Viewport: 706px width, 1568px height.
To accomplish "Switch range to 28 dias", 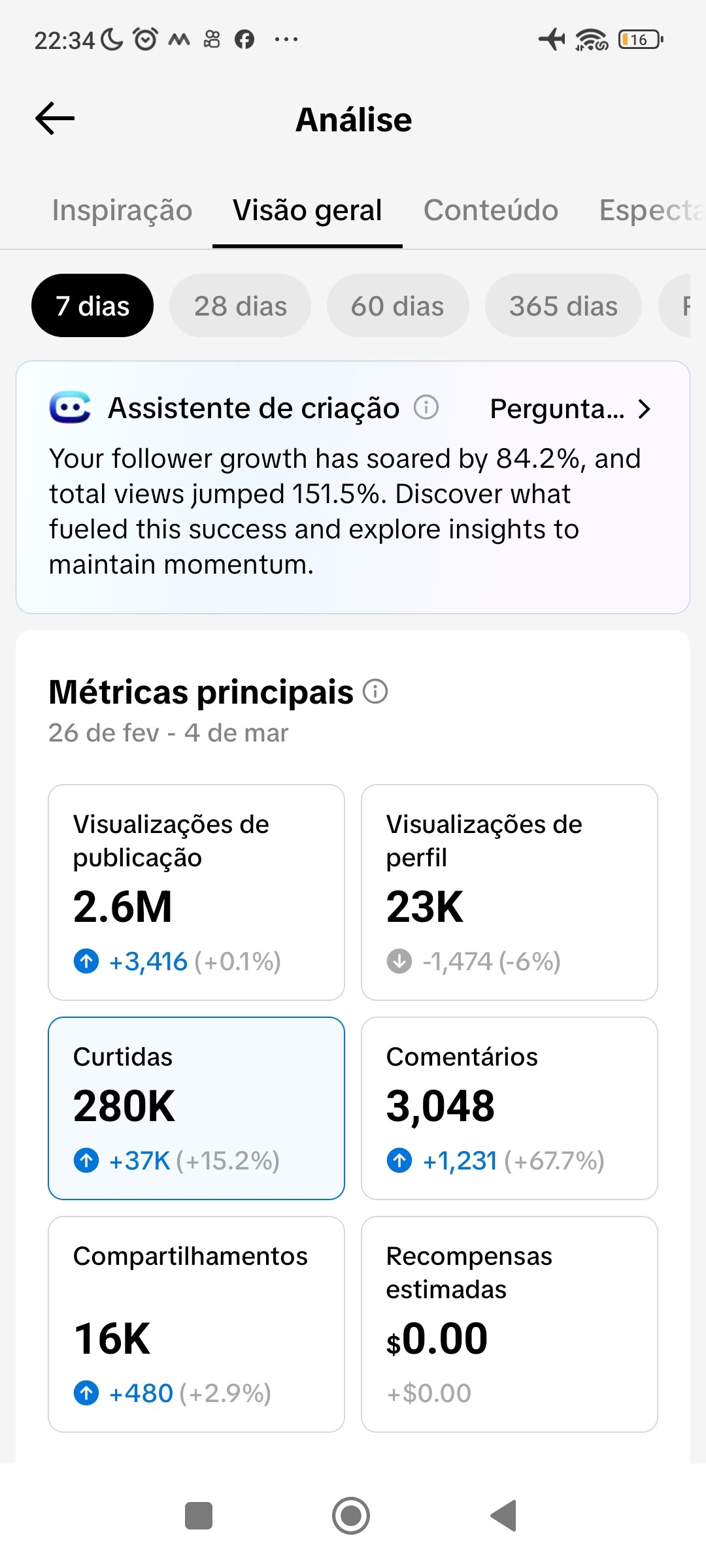I will pyautogui.click(x=240, y=306).
